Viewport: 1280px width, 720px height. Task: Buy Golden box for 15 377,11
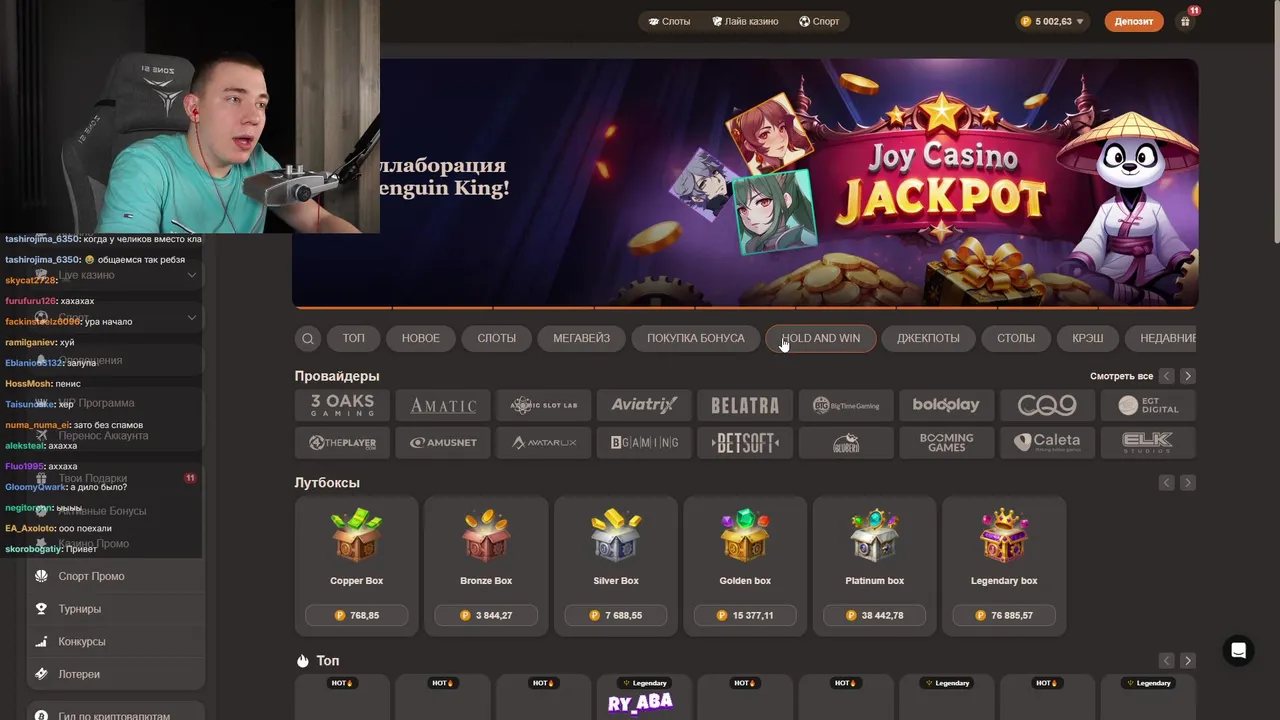tap(745, 615)
